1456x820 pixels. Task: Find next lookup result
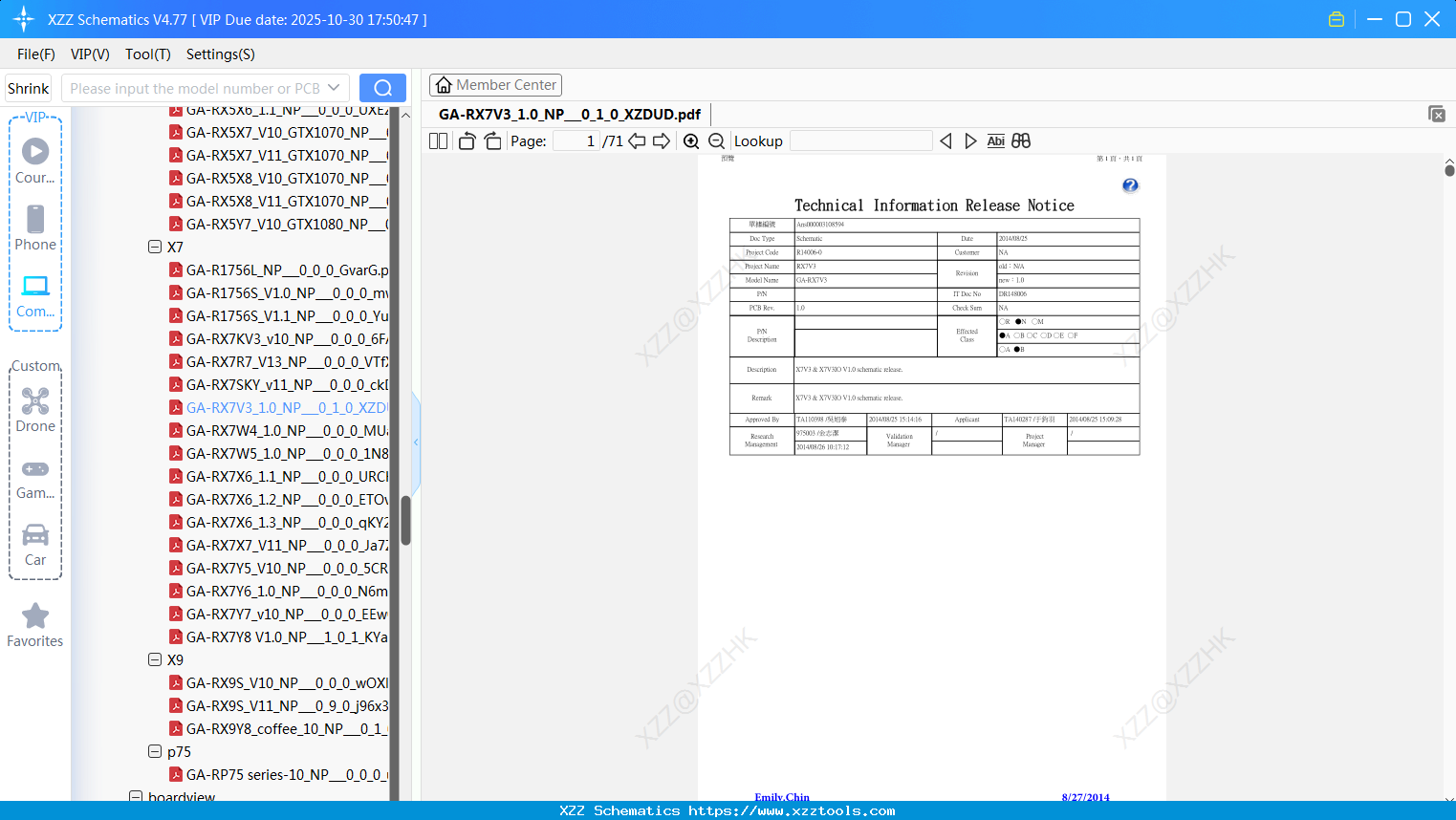[x=970, y=140]
